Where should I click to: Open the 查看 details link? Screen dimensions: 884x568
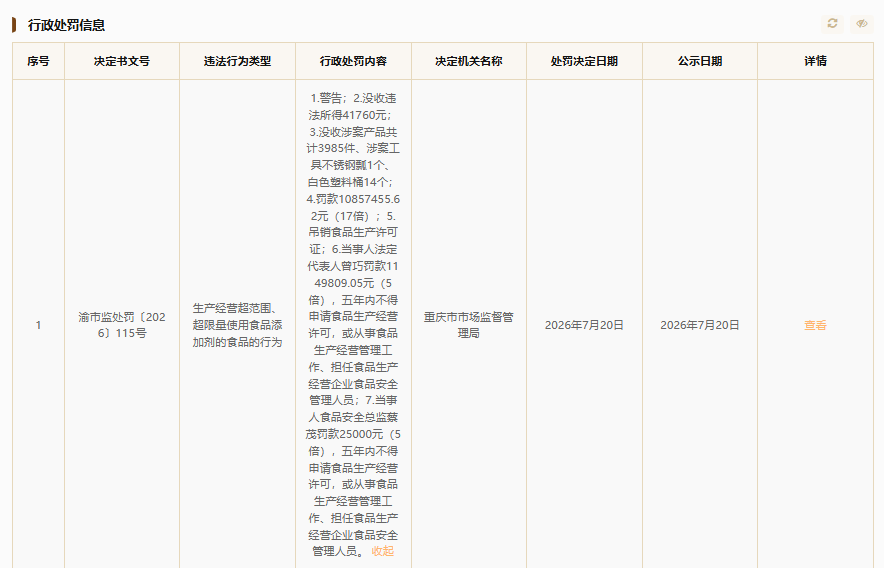(815, 325)
